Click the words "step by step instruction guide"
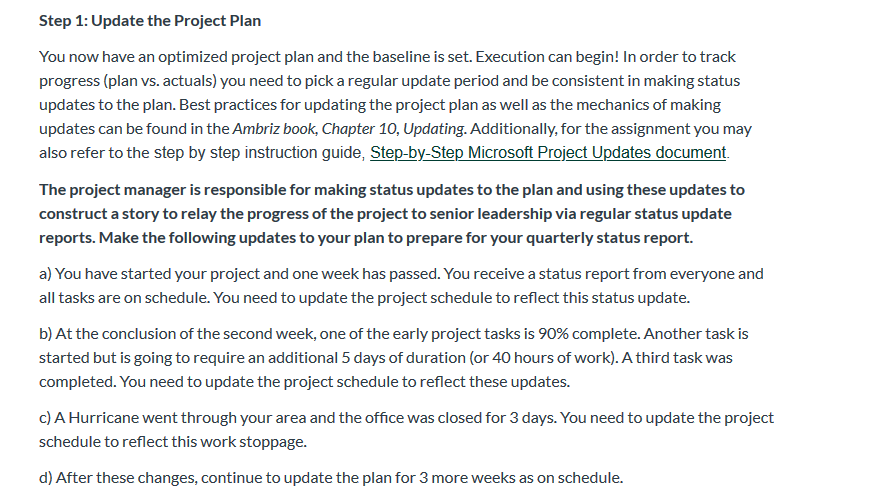Image resolution: width=884 pixels, height=493 pixels. pyautogui.click(x=259, y=153)
